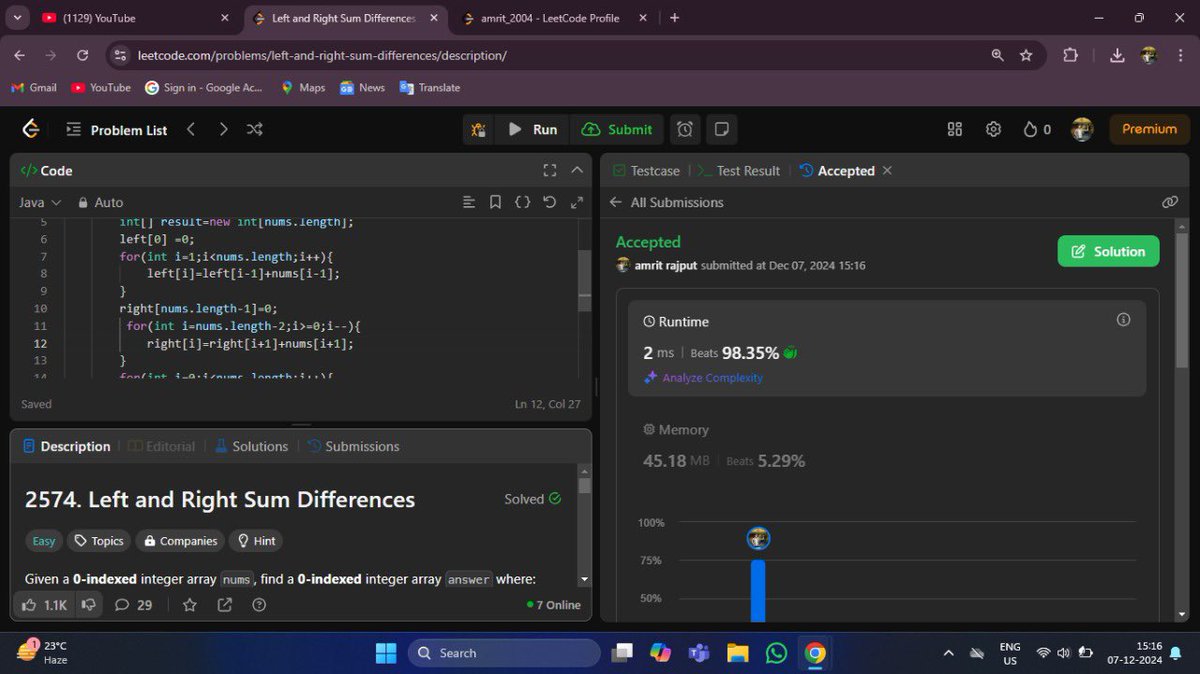Image resolution: width=1200 pixels, height=674 pixels.
Task: Favorite the problem star icon
Action: tap(190, 605)
